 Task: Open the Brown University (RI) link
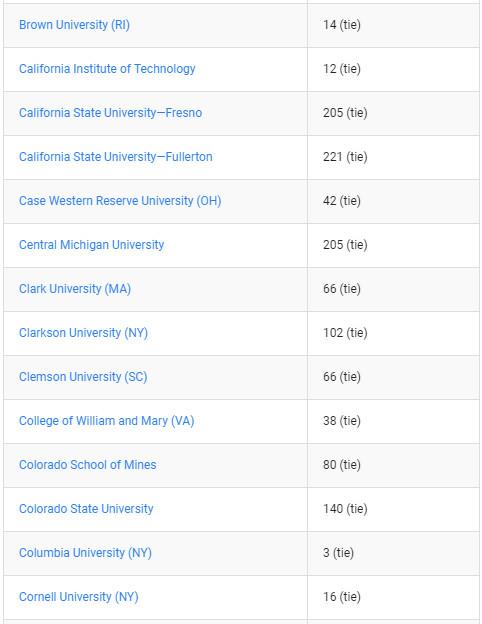[x=74, y=25]
